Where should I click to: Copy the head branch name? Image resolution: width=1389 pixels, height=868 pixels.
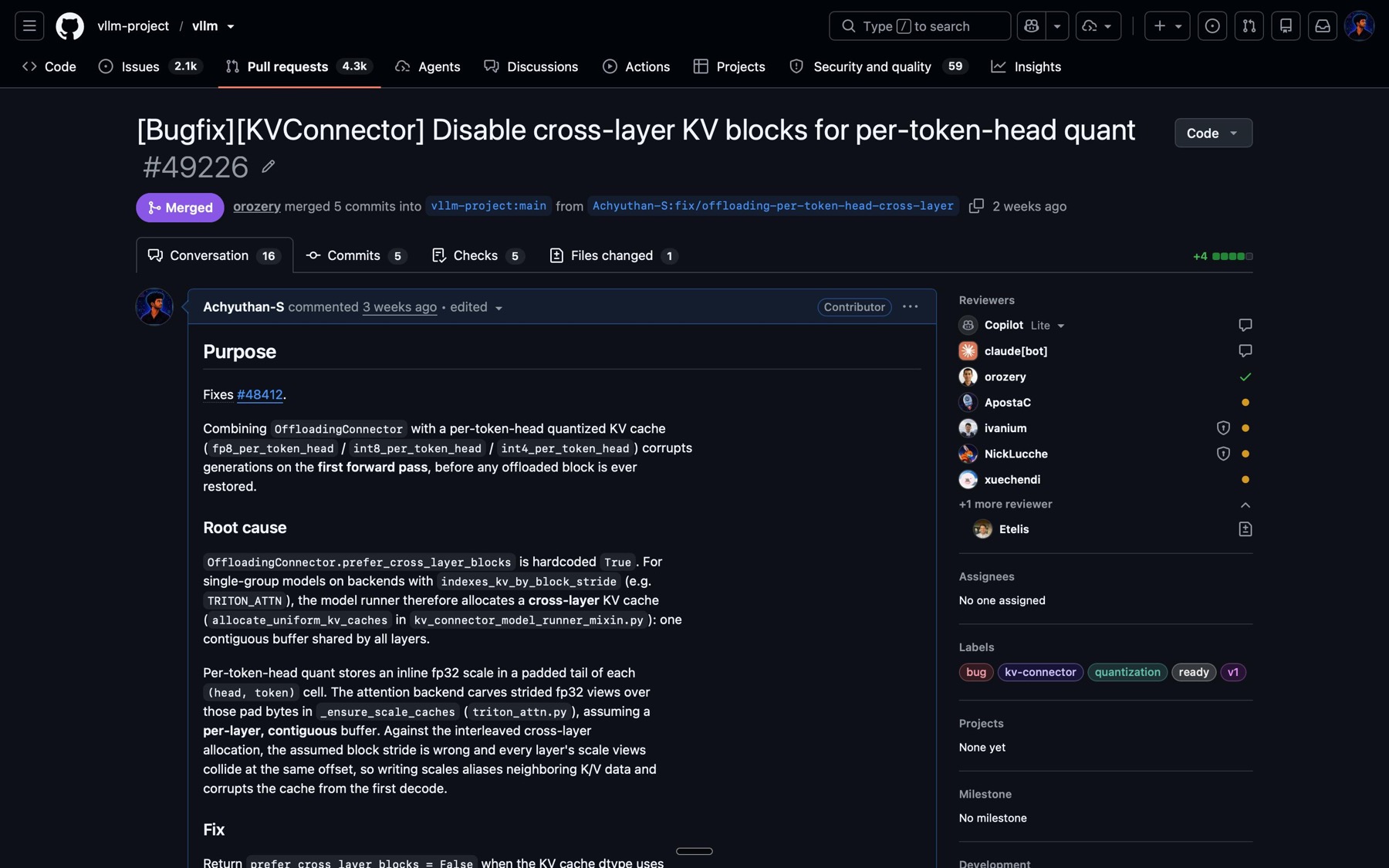(976, 206)
